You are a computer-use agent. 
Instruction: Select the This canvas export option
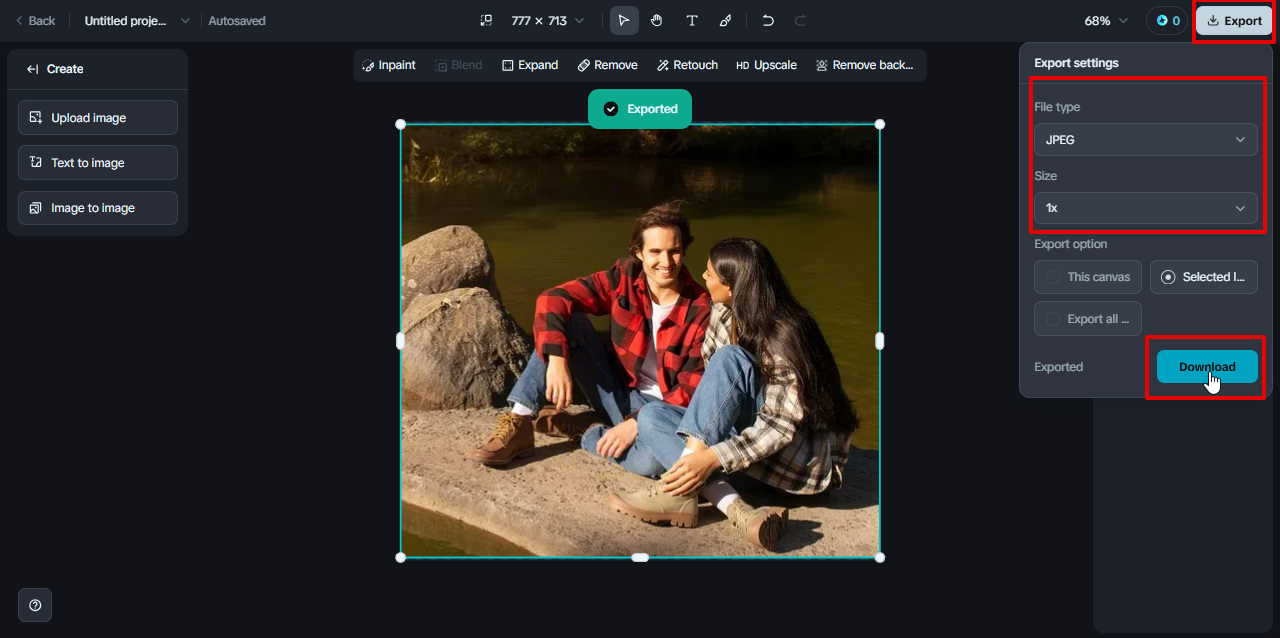pos(1088,277)
